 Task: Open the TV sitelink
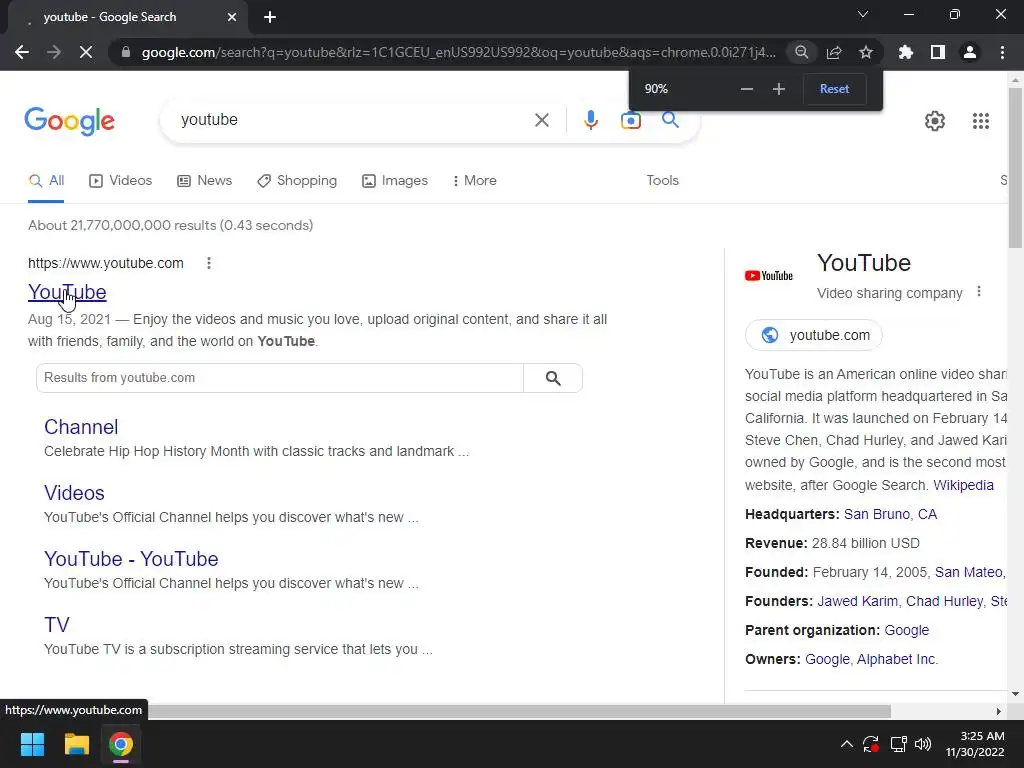coord(57,625)
